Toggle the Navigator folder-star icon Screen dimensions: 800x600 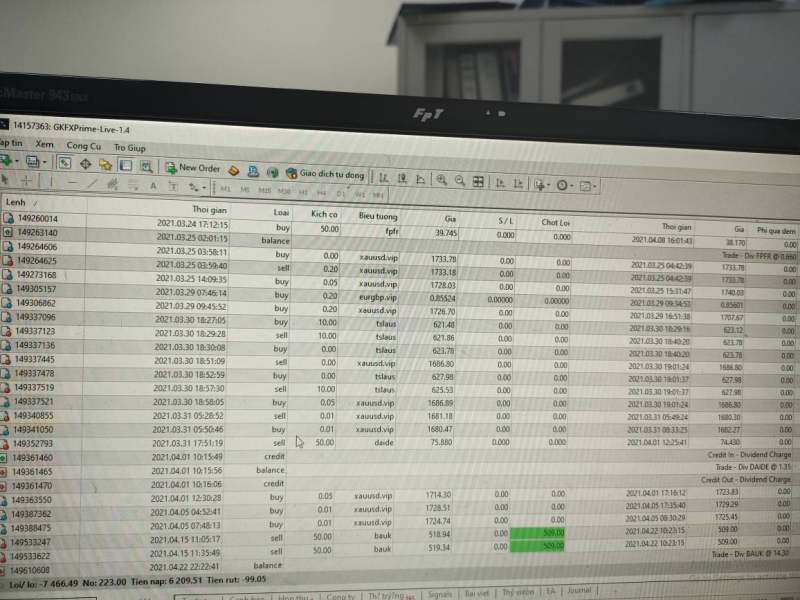tap(105, 165)
